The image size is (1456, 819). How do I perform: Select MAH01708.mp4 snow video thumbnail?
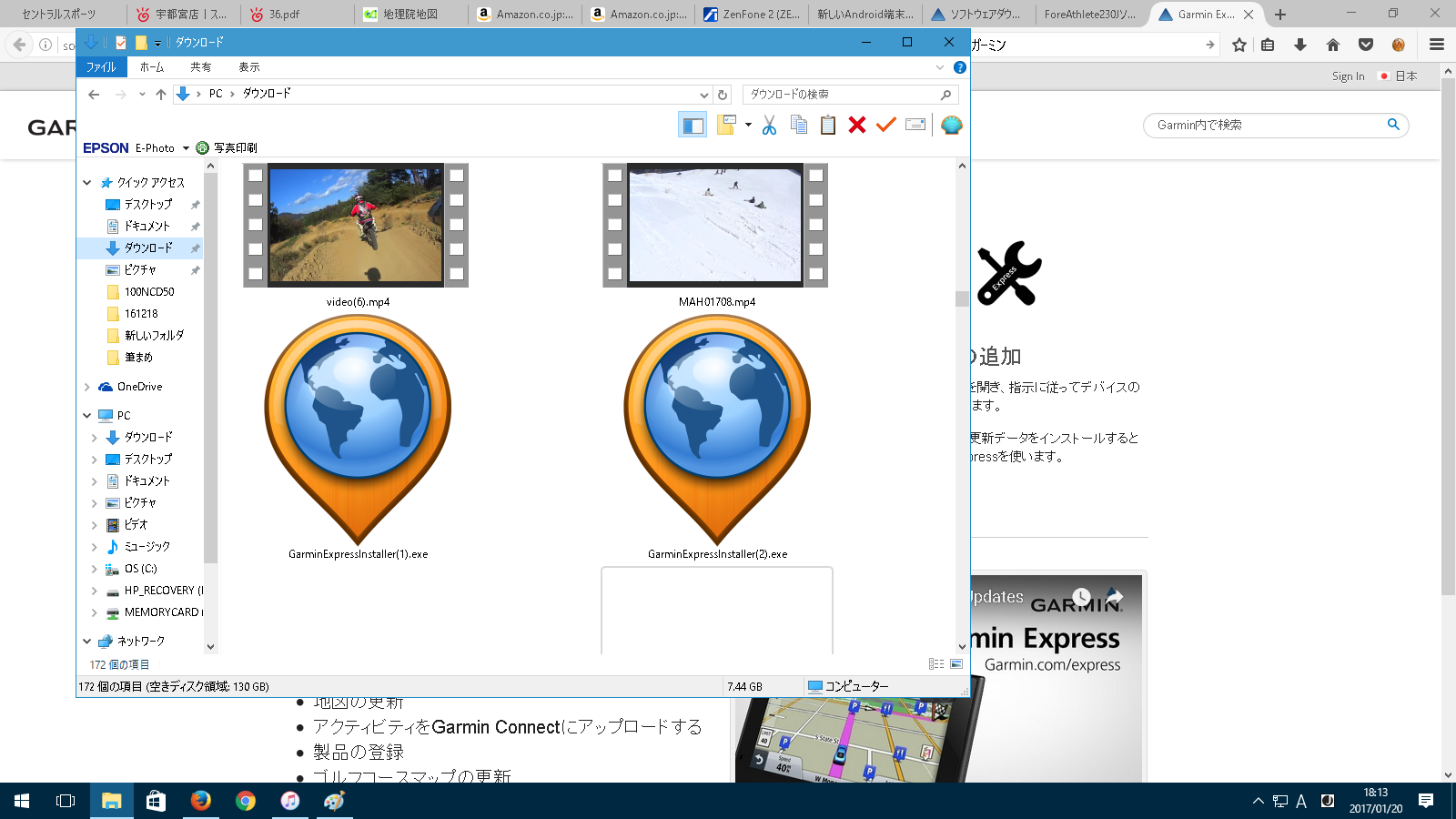coord(715,226)
